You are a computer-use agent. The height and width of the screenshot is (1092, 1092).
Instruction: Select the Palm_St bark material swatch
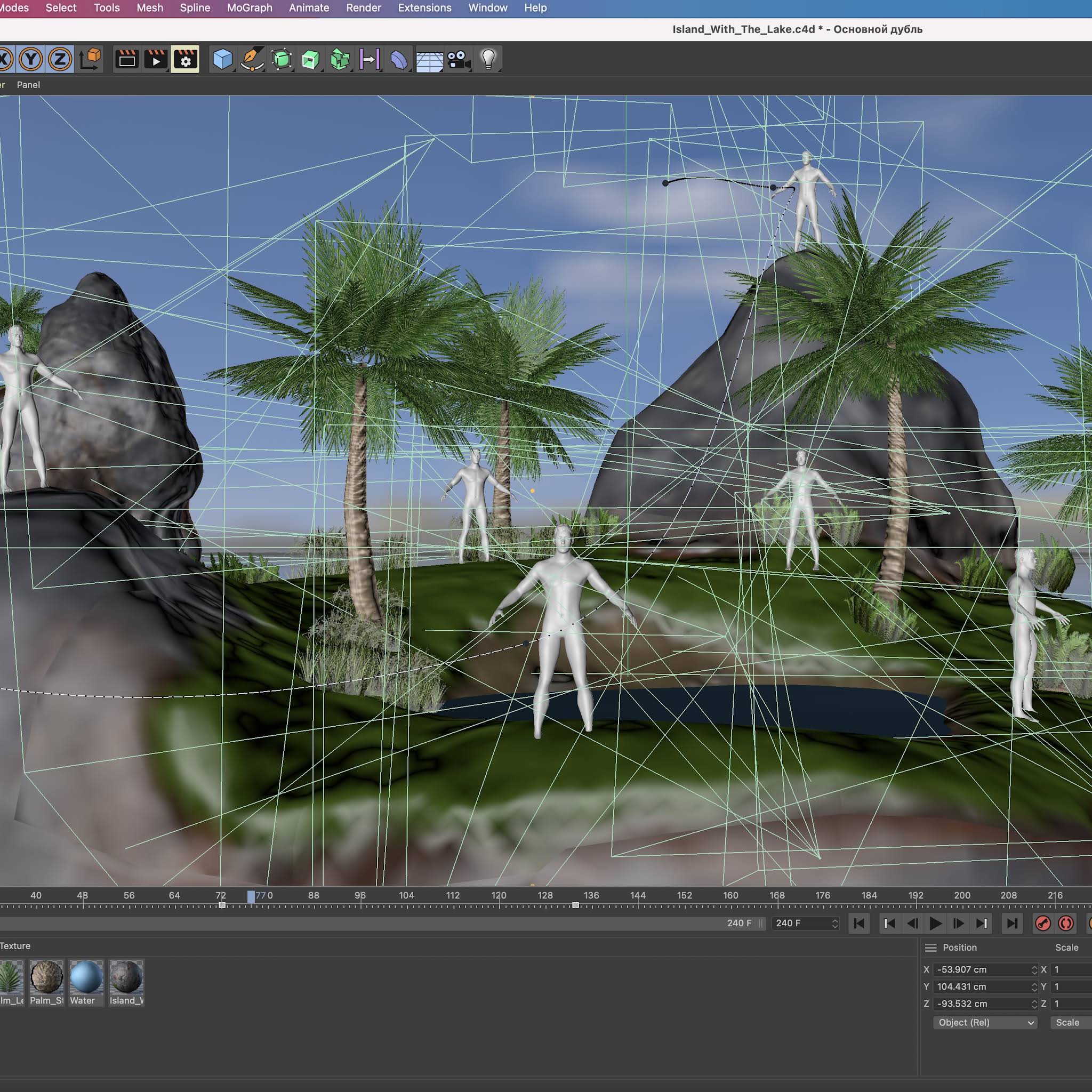(46, 982)
